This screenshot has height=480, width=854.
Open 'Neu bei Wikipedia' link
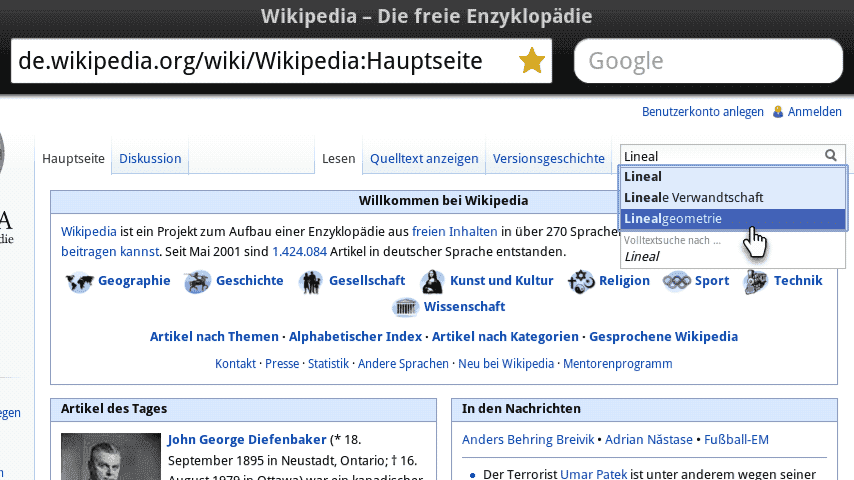pos(506,363)
